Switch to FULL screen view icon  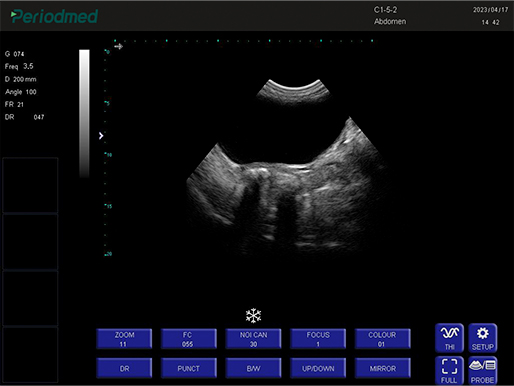449,370
